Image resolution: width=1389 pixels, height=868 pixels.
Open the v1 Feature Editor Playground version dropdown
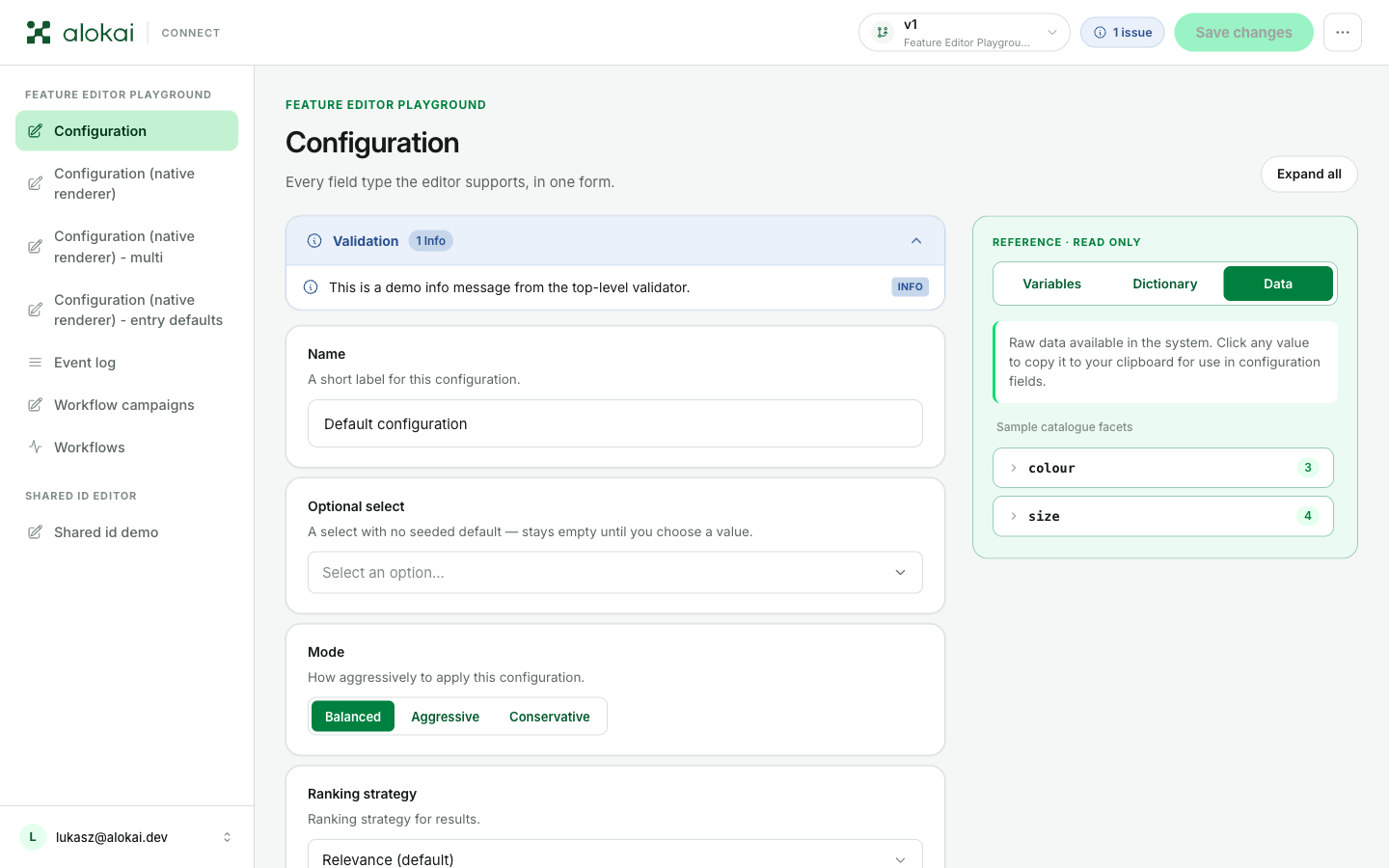pyautogui.click(x=965, y=33)
